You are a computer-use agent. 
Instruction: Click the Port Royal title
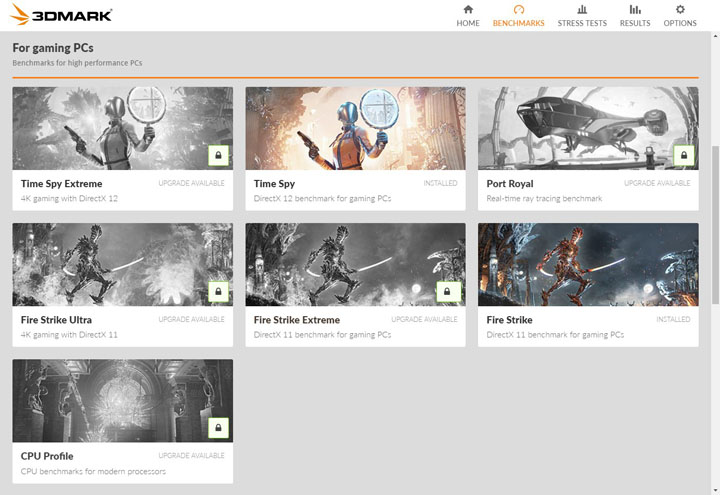(x=510, y=184)
